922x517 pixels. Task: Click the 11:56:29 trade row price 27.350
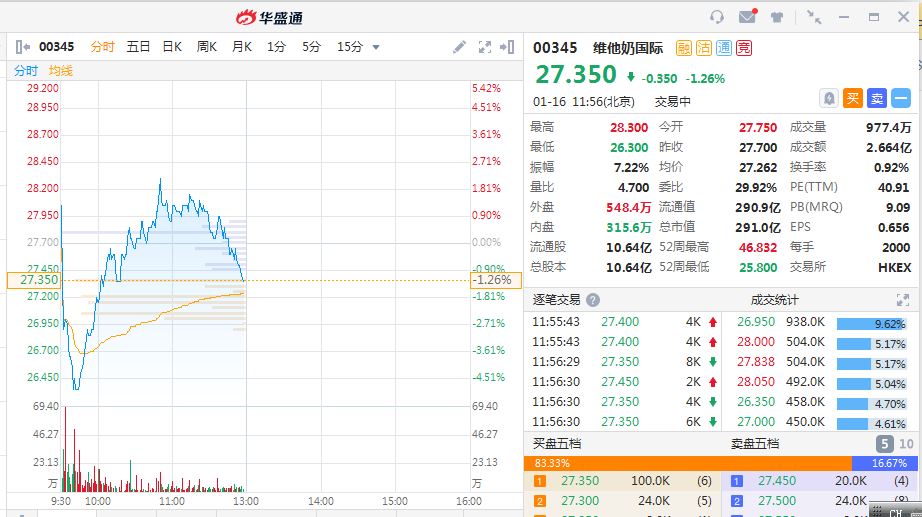[x=620, y=362]
